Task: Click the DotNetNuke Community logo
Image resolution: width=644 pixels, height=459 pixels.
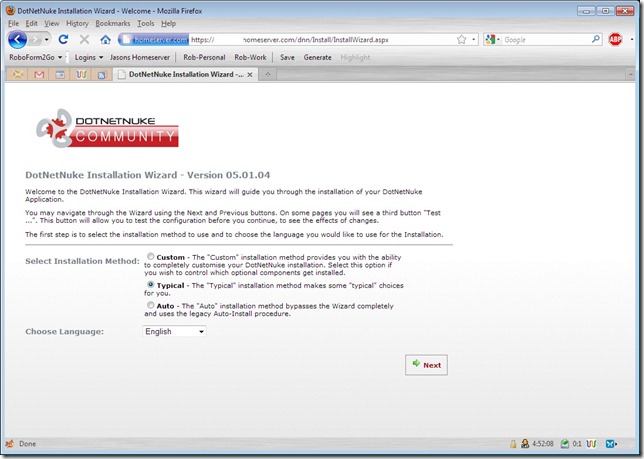Action: pyautogui.click(x=107, y=128)
